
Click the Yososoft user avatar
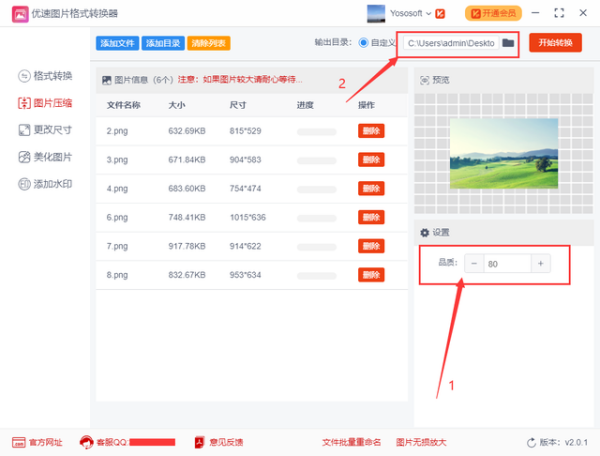click(376, 14)
